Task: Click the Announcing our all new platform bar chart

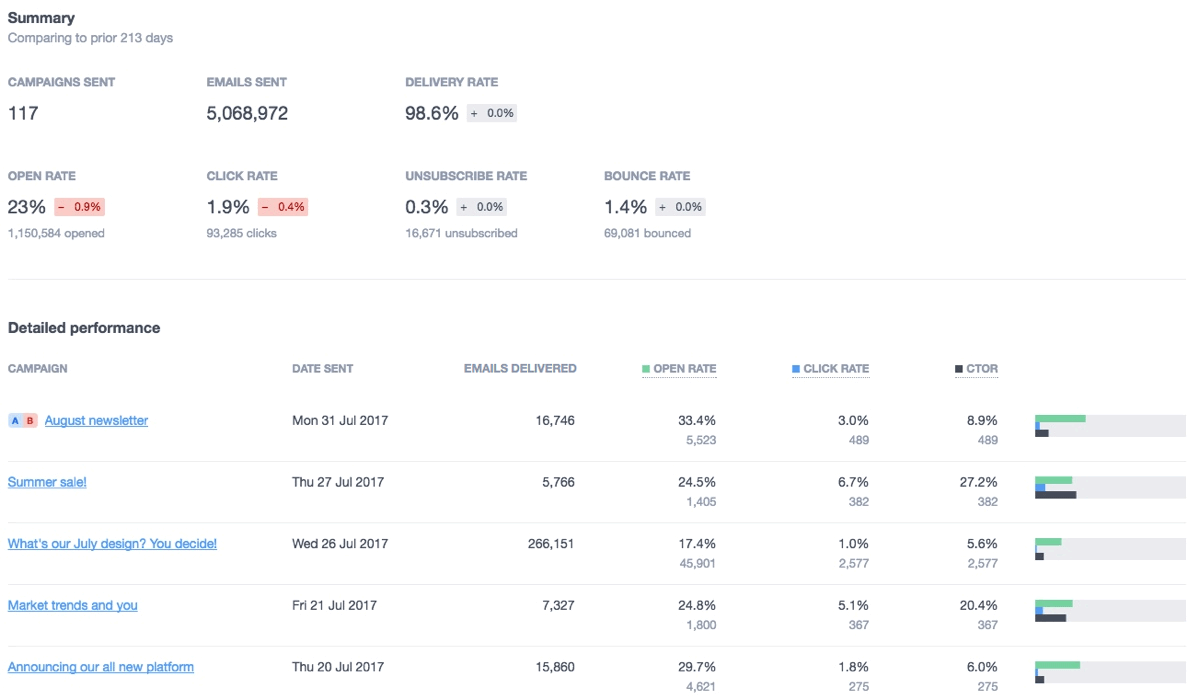Action: pos(1110,672)
